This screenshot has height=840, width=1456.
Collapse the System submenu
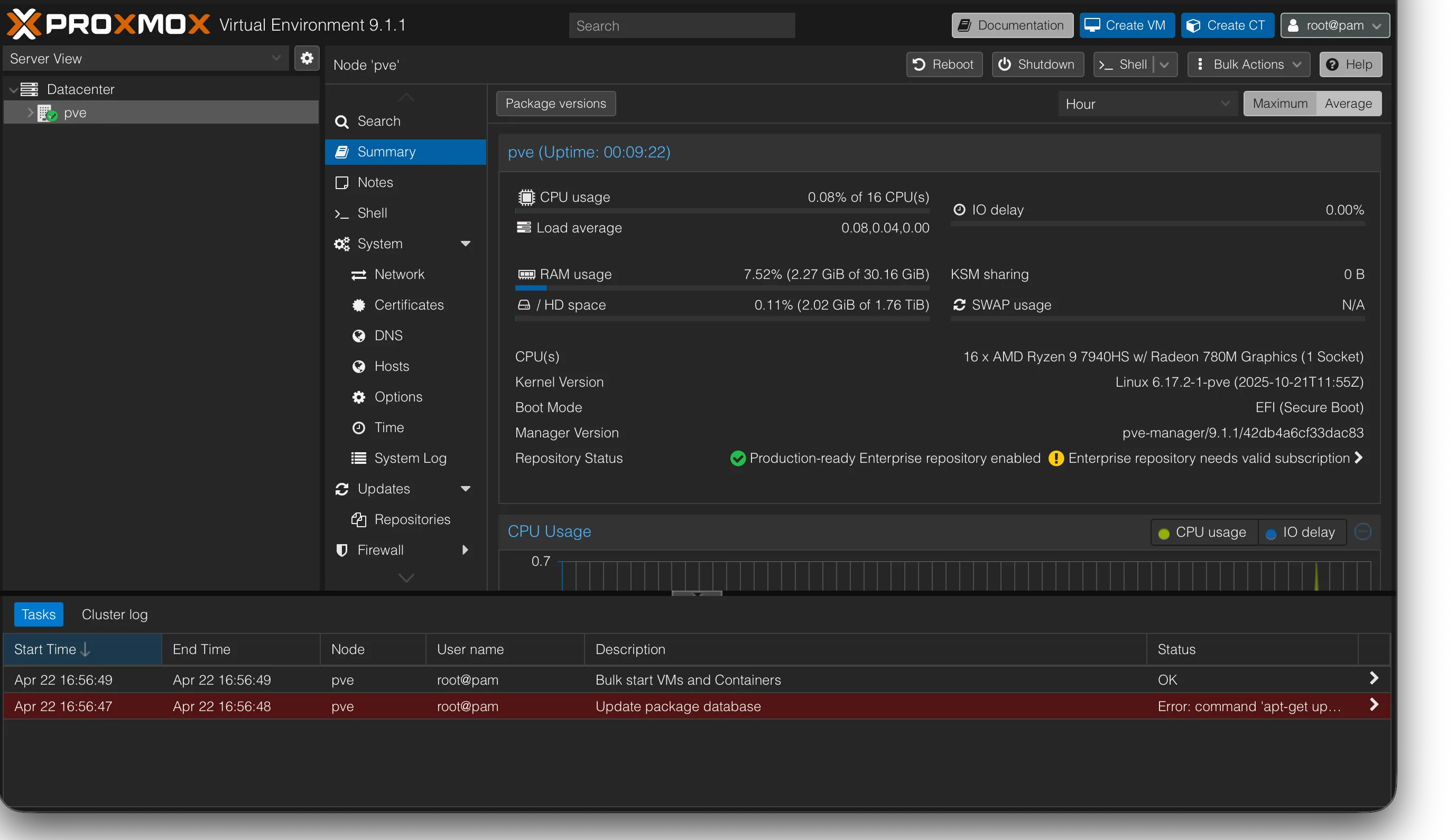[x=465, y=244]
